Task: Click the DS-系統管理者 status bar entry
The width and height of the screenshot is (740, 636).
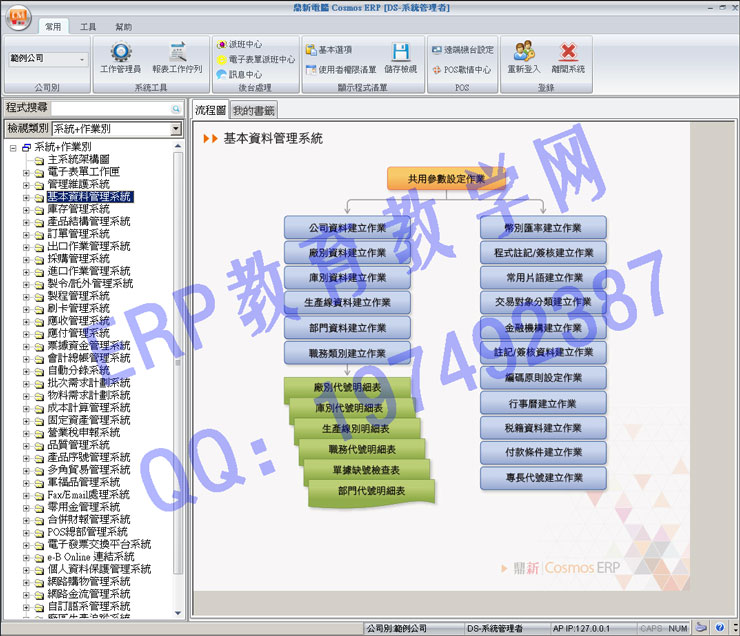Action: pos(495,628)
